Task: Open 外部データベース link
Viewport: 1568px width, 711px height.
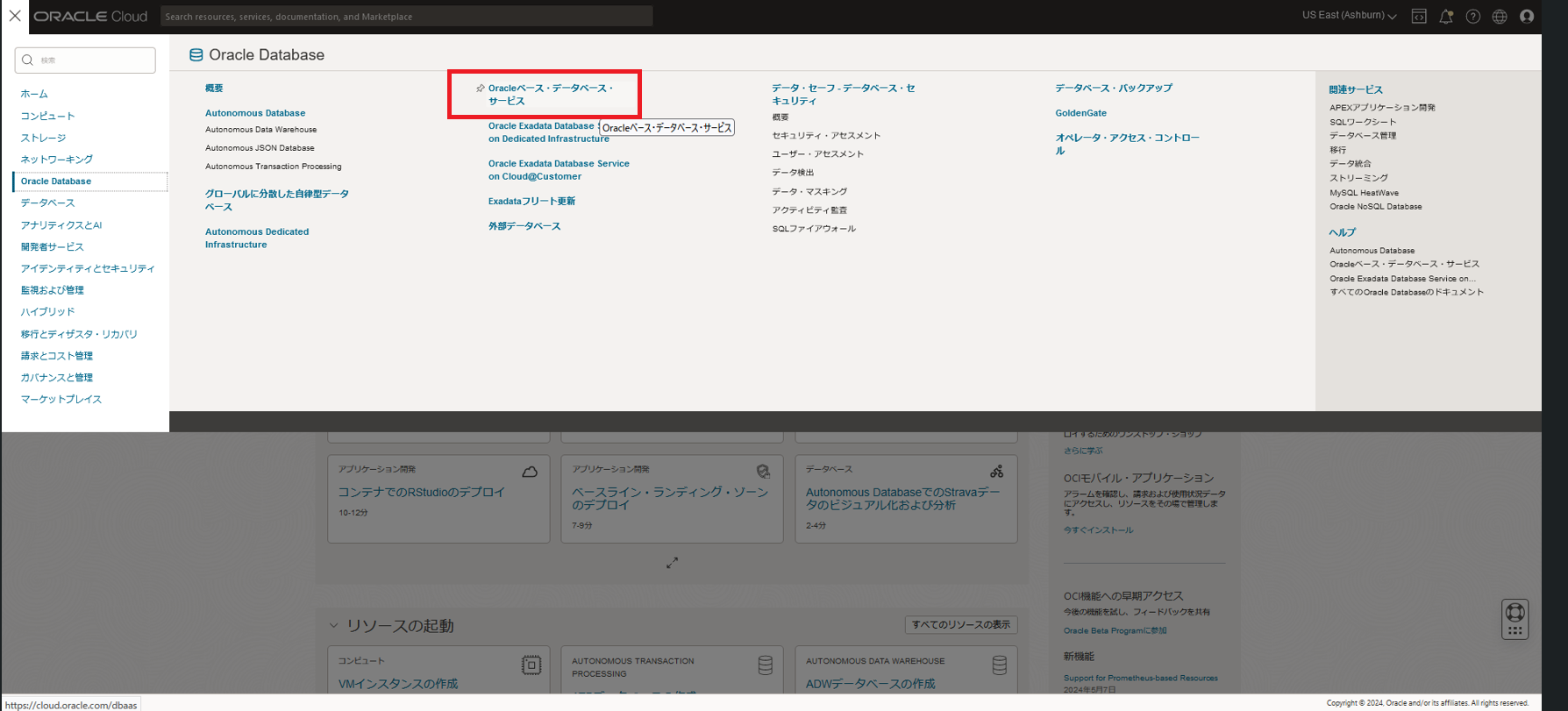Action: click(x=524, y=226)
